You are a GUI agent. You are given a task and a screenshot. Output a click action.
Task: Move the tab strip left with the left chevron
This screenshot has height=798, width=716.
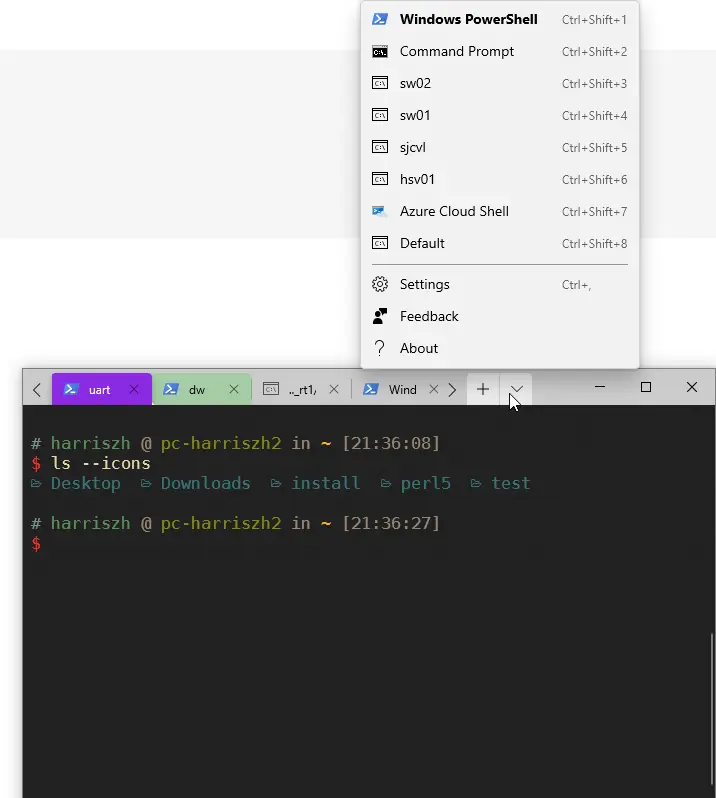[37, 390]
